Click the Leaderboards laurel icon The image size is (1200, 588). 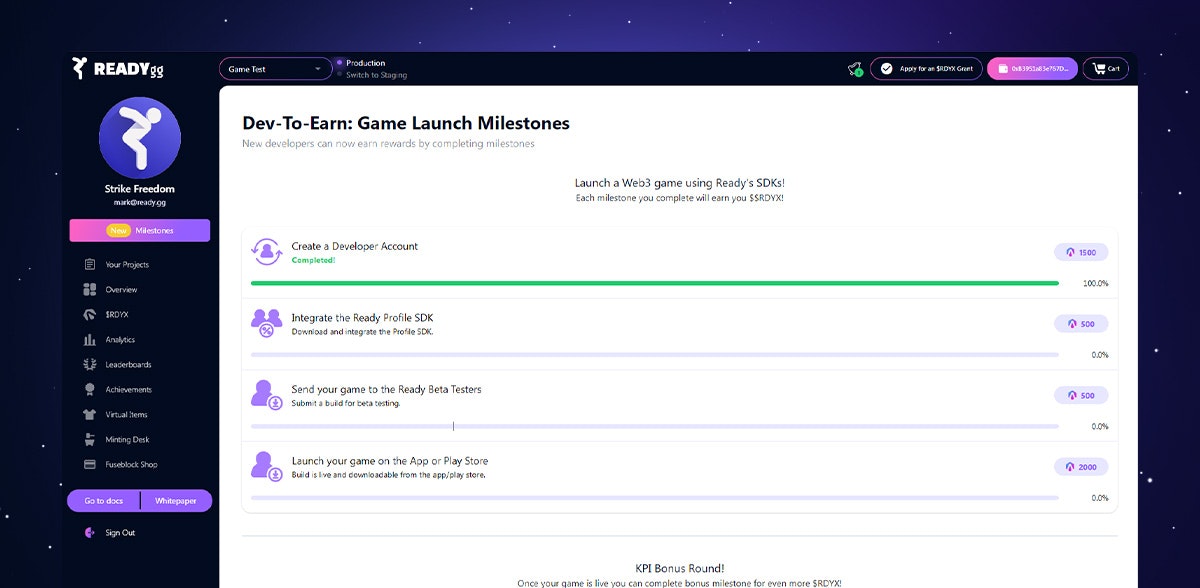90,365
